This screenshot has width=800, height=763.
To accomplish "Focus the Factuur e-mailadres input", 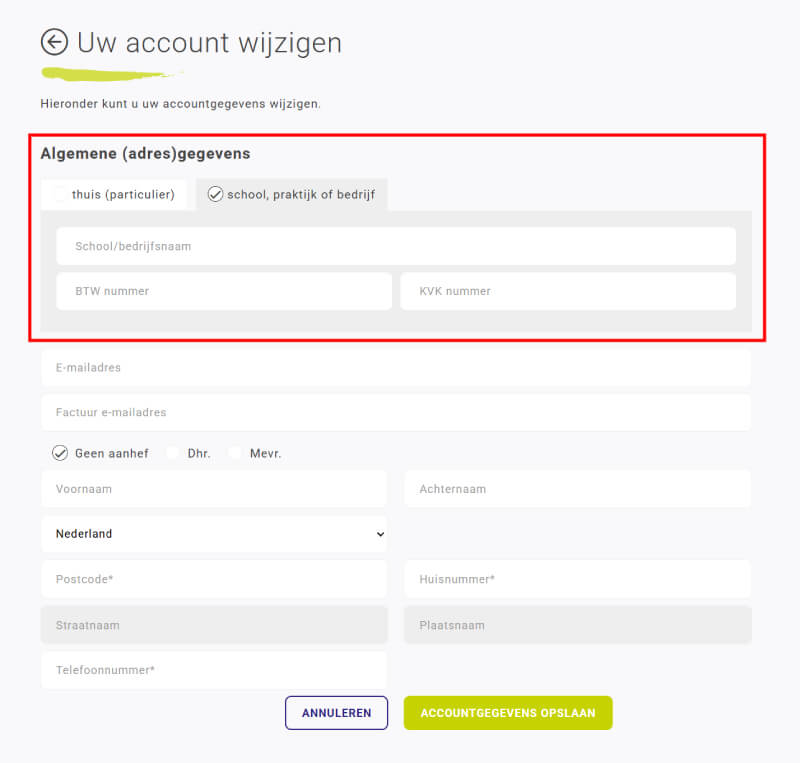I will [396, 412].
